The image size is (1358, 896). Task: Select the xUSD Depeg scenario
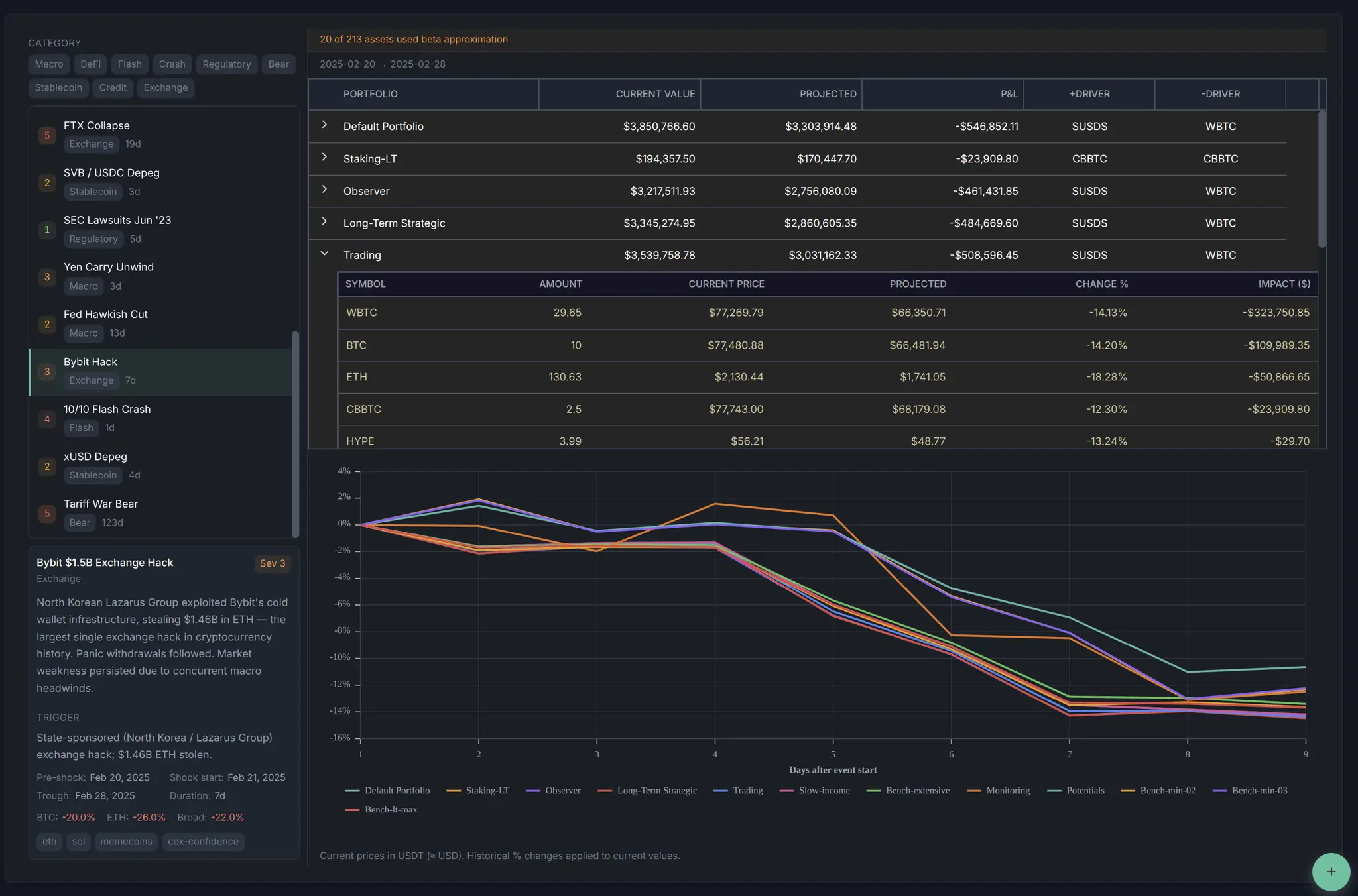[x=160, y=466]
